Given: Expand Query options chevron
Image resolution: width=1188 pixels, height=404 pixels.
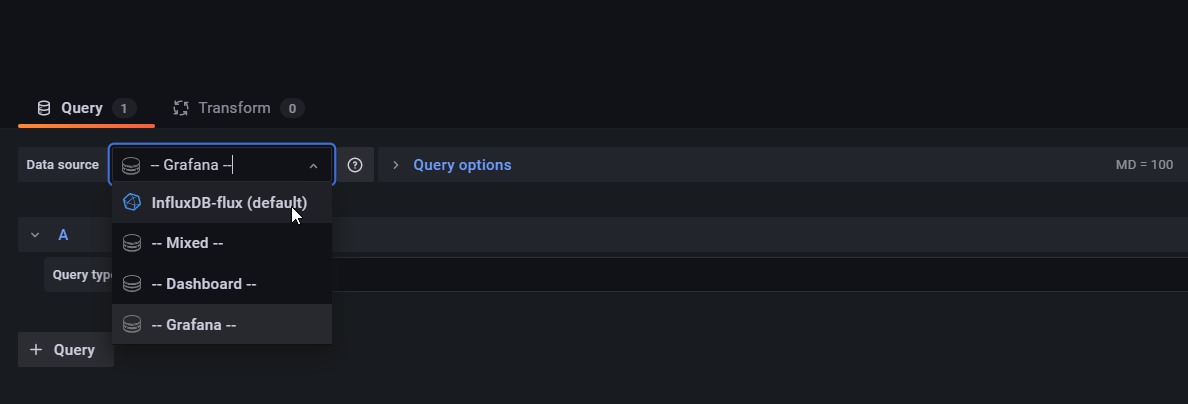Looking at the screenshot, I should pos(395,165).
